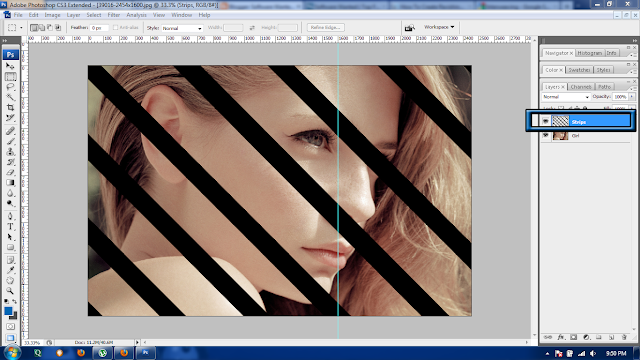
Task: Click the Refine Edge button
Action: 326,27
